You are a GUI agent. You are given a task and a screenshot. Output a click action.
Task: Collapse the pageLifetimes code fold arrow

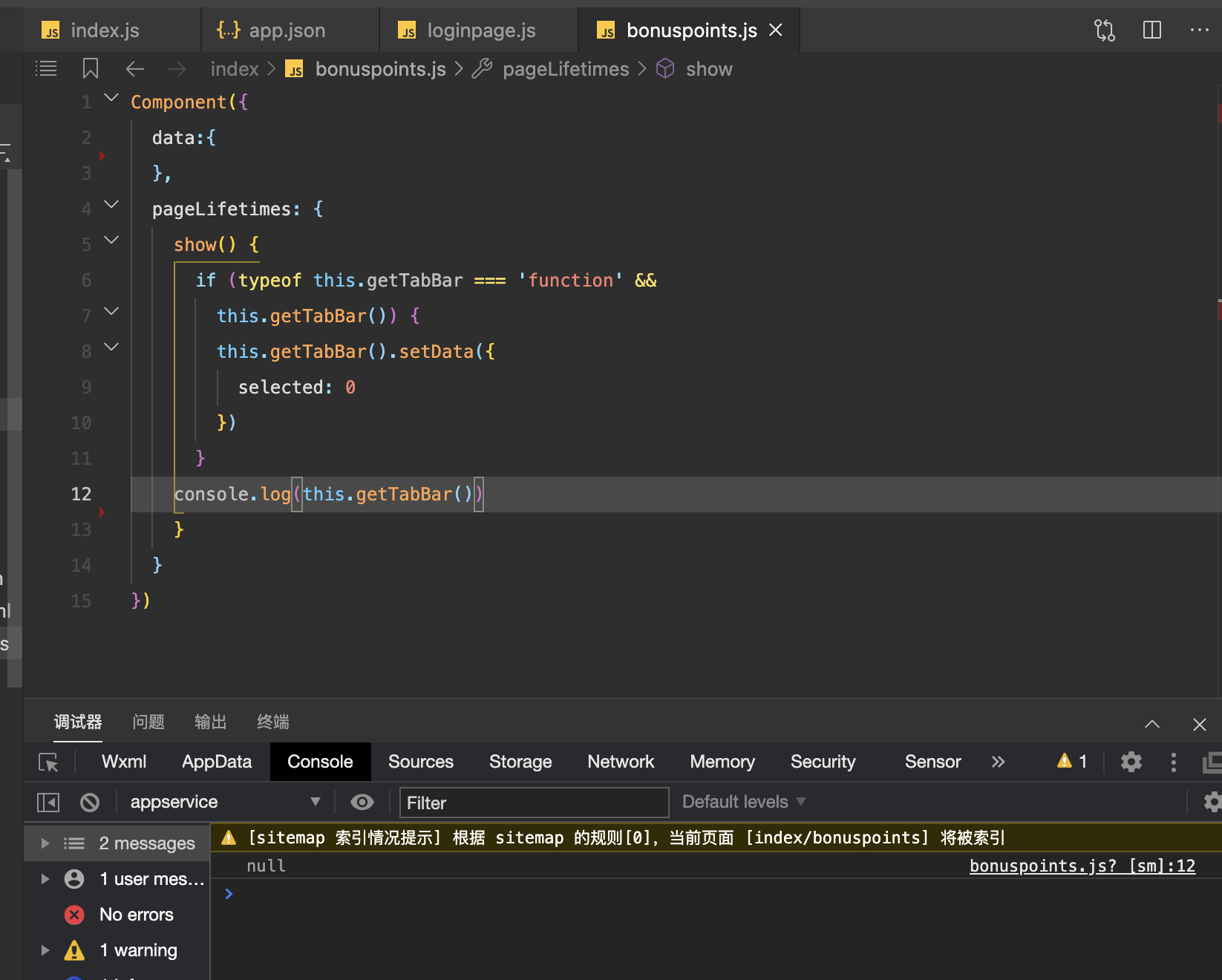111,204
